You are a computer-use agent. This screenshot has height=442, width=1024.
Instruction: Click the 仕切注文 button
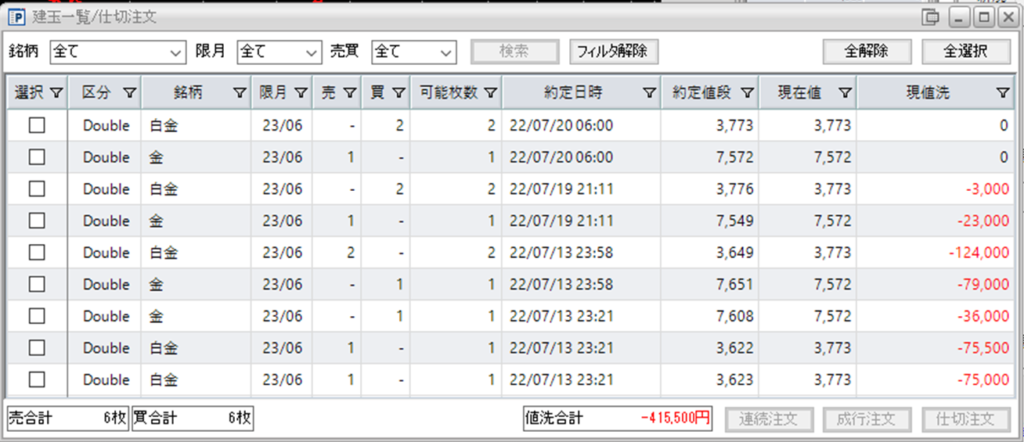965,419
